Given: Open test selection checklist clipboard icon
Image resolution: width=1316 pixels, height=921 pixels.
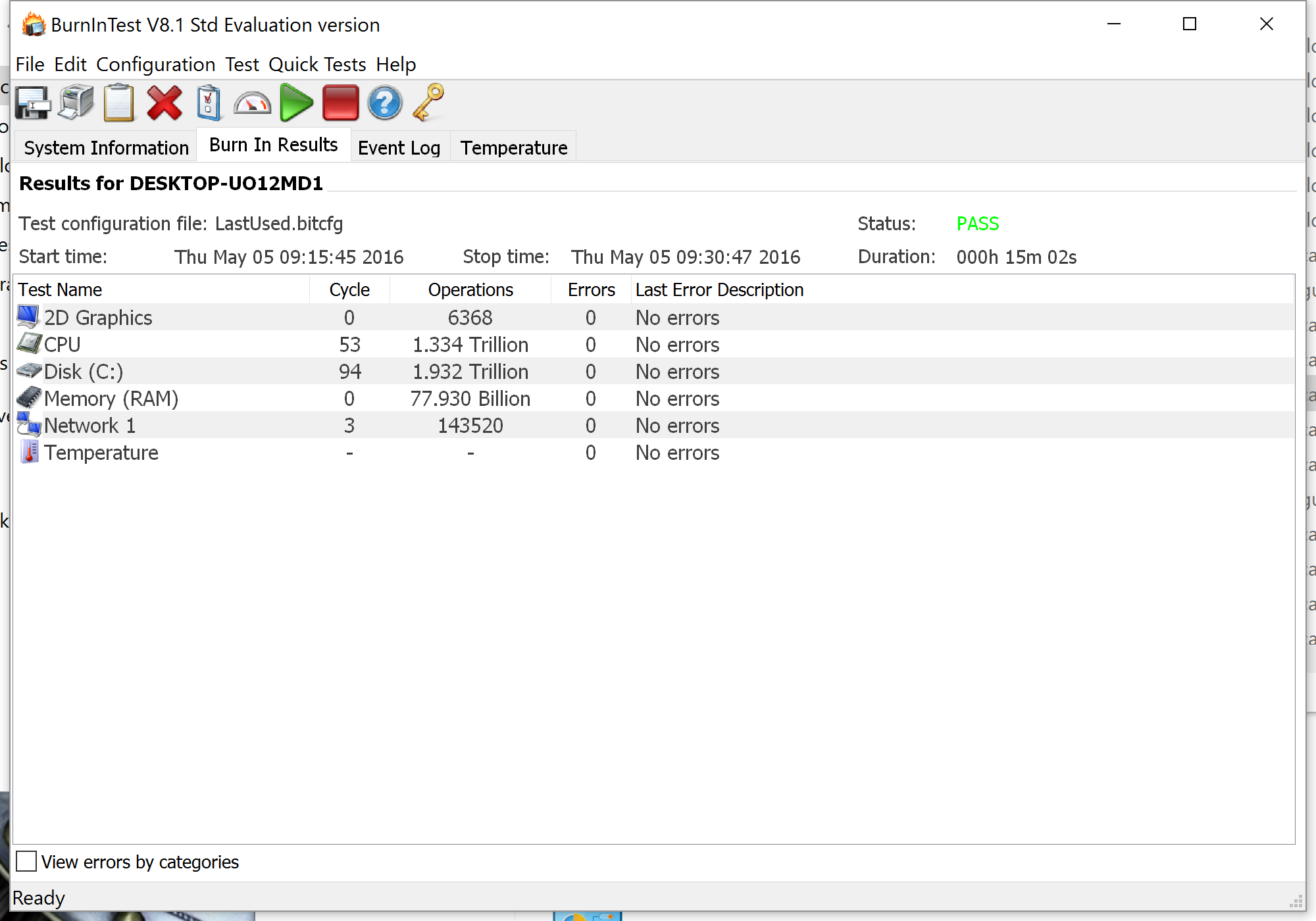Looking at the screenshot, I should pyautogui.click(x=209, y=103).
